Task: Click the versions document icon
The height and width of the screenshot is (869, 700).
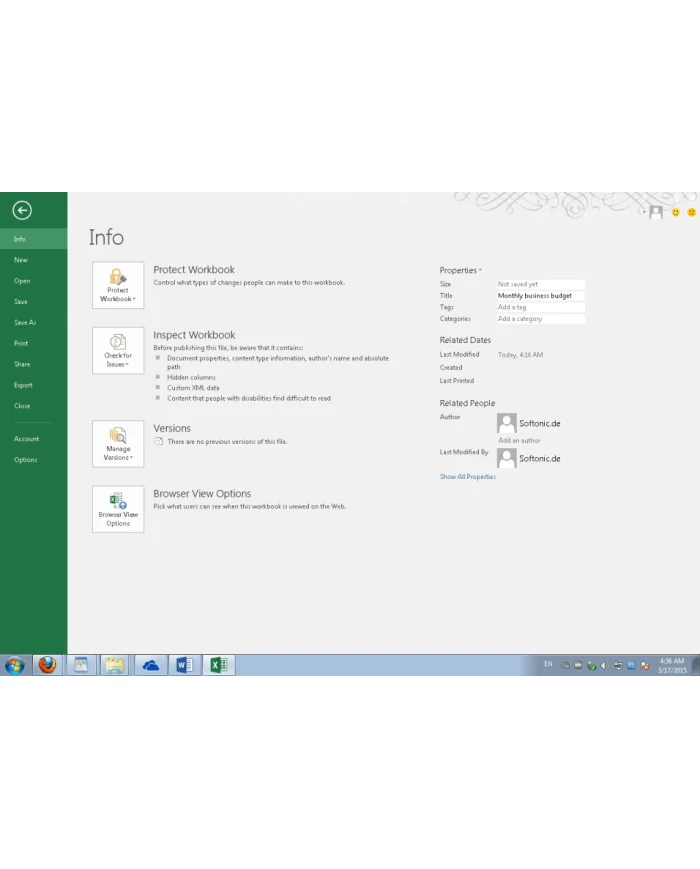Action: (159, 442)
